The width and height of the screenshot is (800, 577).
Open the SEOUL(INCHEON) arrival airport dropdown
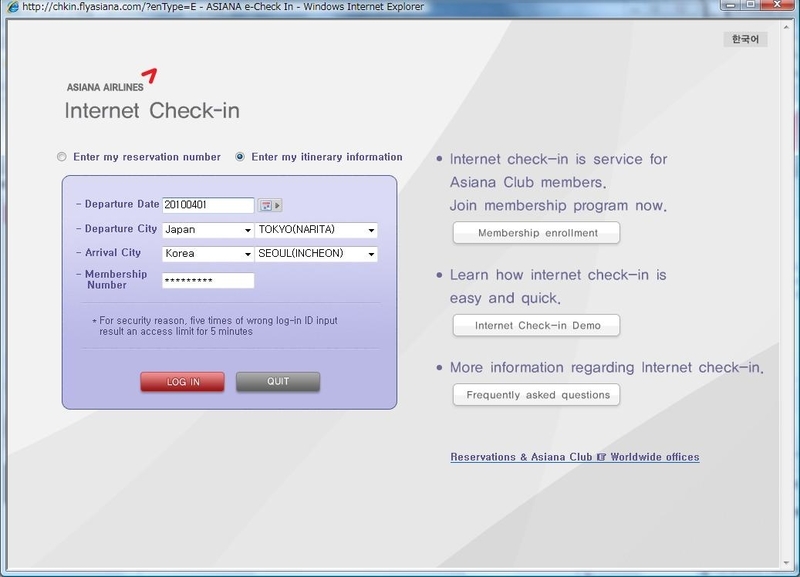[316, 254]
